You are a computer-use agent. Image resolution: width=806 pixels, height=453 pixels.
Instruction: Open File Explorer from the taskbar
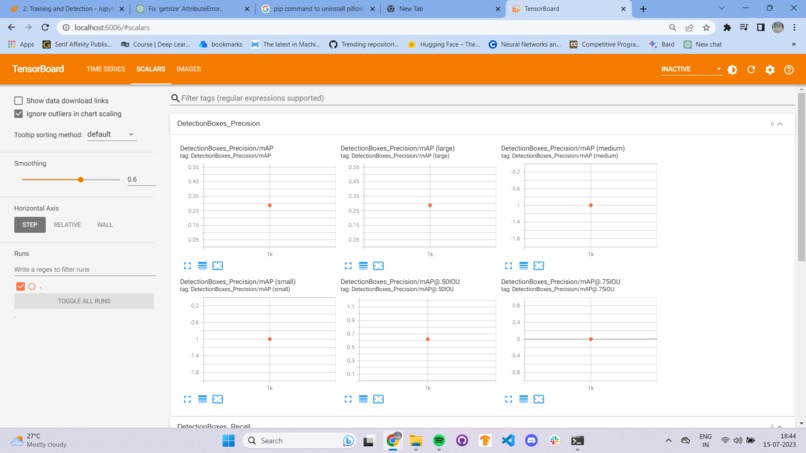[x=415, y=441]
